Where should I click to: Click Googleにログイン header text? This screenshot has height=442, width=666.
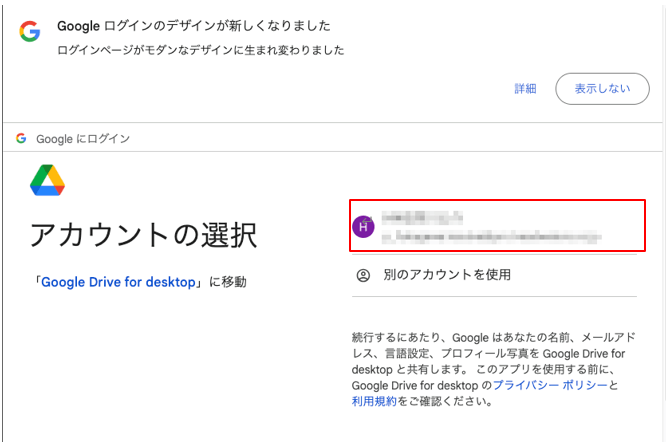83,139
